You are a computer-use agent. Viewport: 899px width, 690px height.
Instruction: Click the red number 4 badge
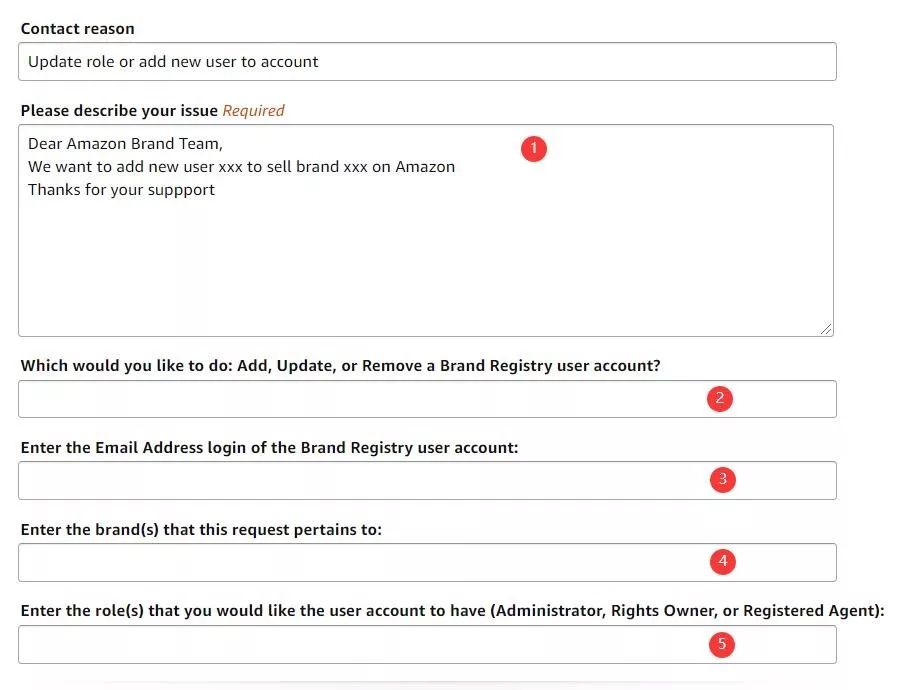point(722,562)
